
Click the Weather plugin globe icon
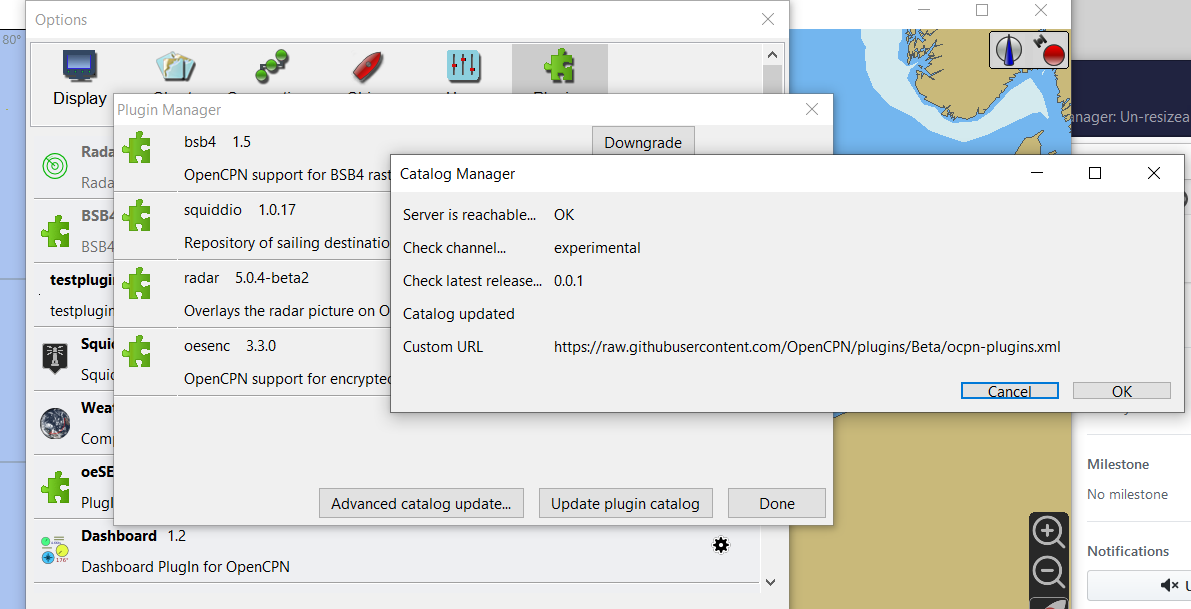pos(55,423)
